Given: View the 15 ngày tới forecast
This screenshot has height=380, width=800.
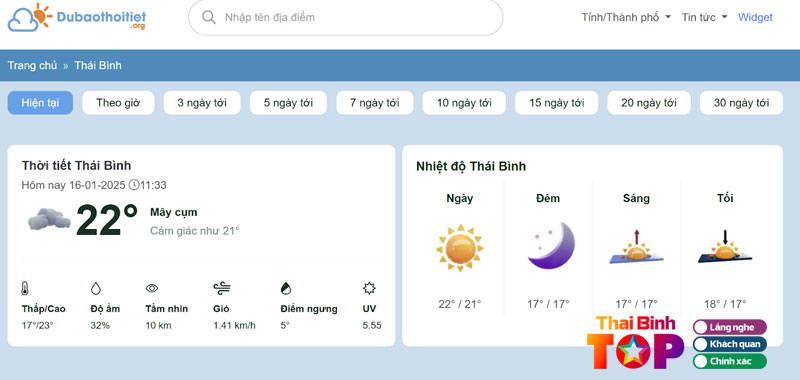Looking at the screenshot, I should [556, 103].
